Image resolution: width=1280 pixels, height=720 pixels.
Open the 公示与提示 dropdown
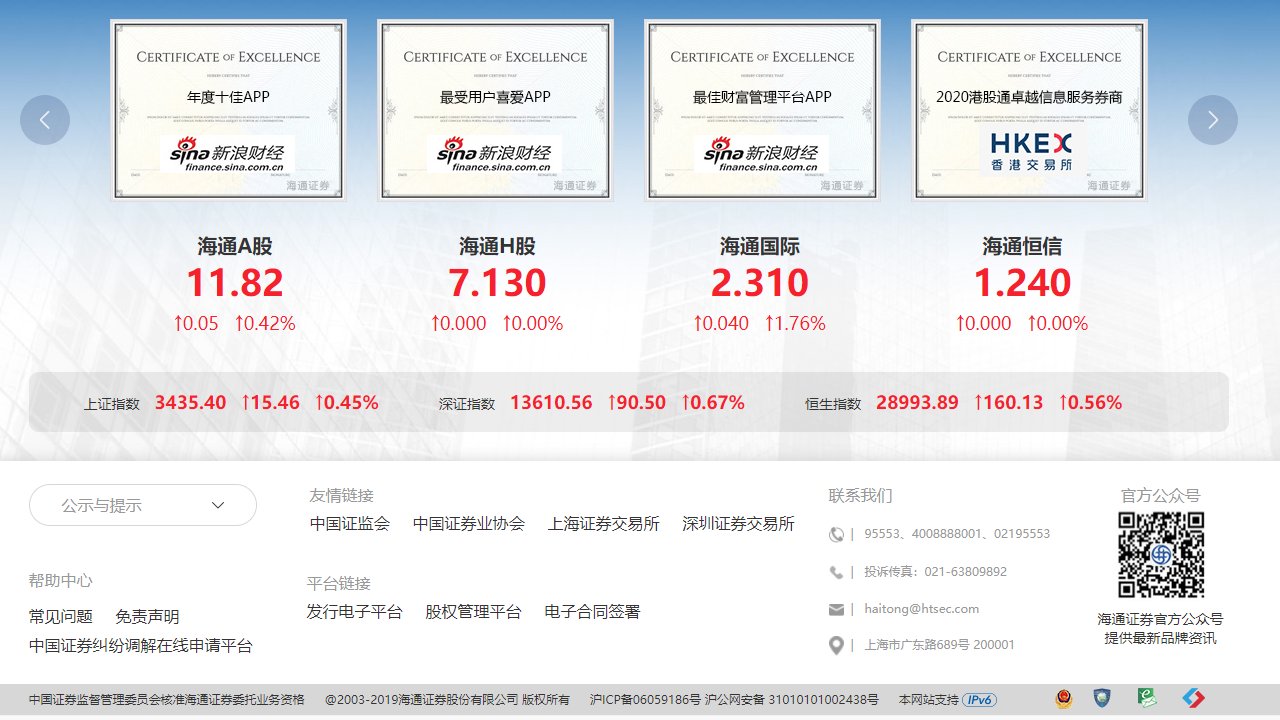point(143,505)
